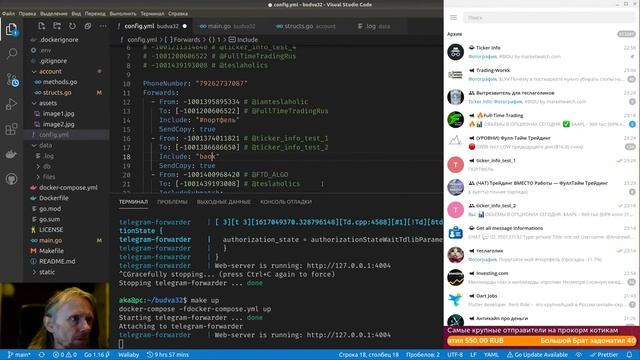Open Trading-Workk chat in Telegram

pyautogui.click(x=542, y=75)
